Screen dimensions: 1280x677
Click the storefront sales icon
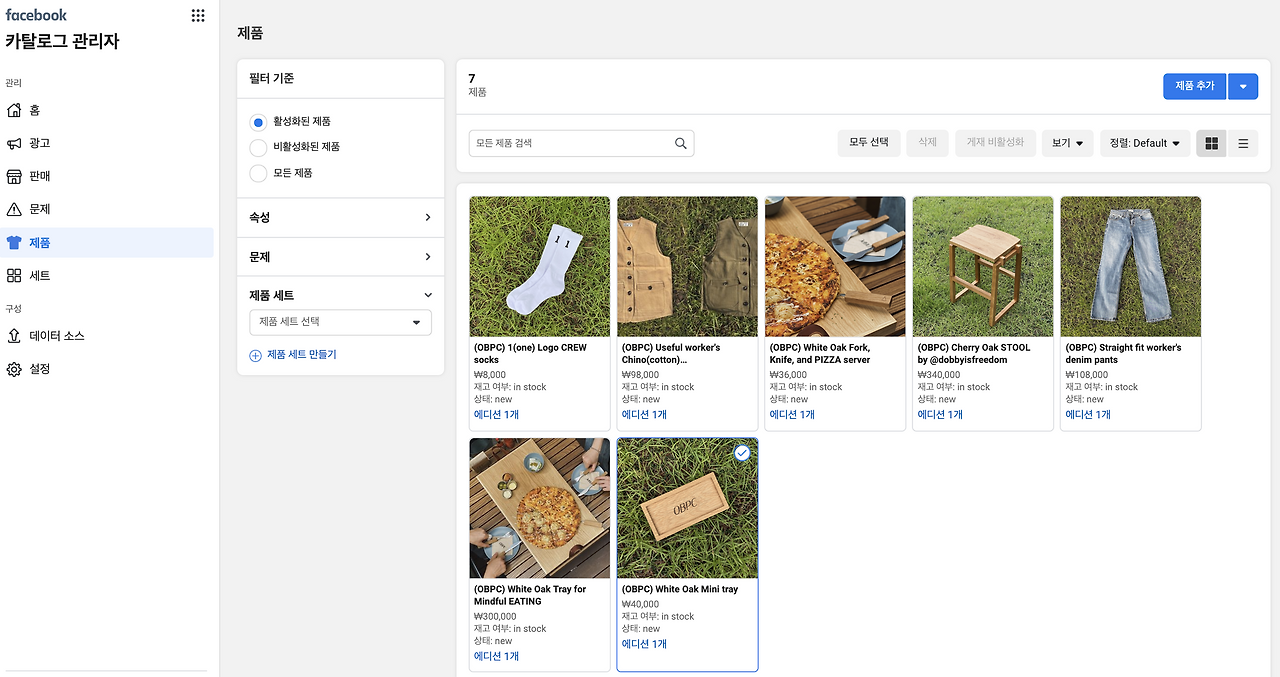(x=14, y=176)
